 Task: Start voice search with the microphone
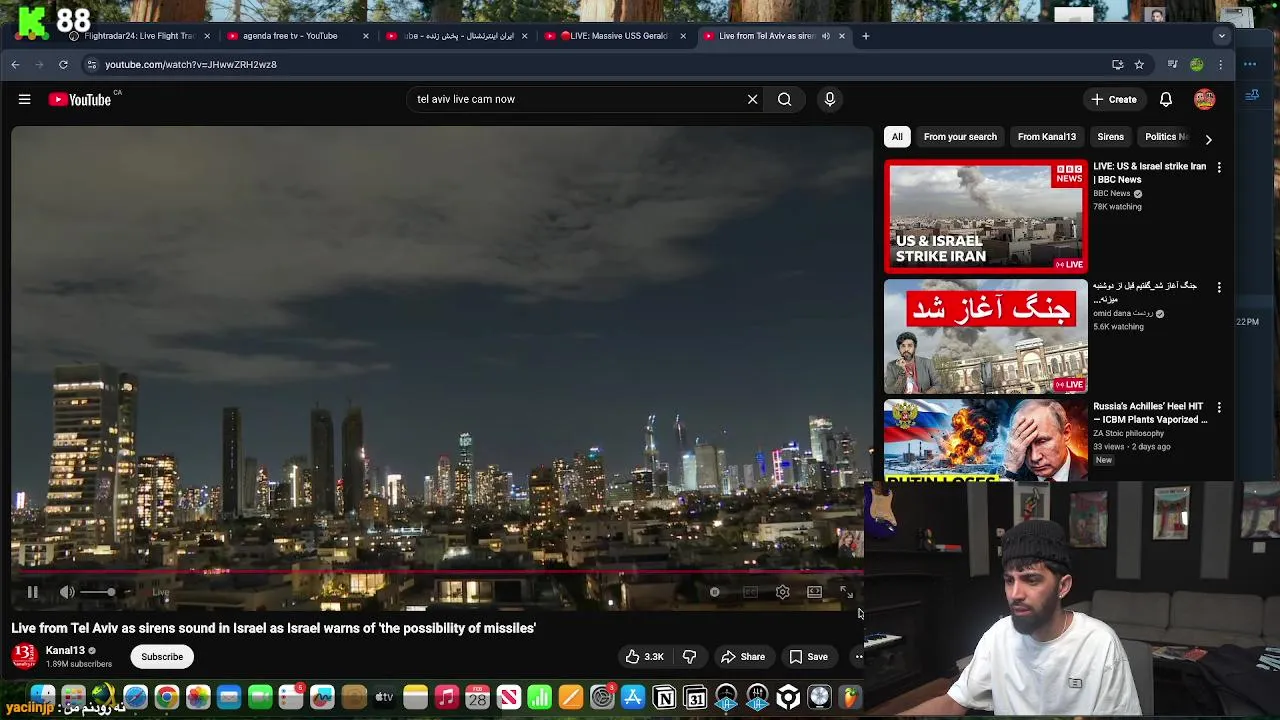(829, 99)
